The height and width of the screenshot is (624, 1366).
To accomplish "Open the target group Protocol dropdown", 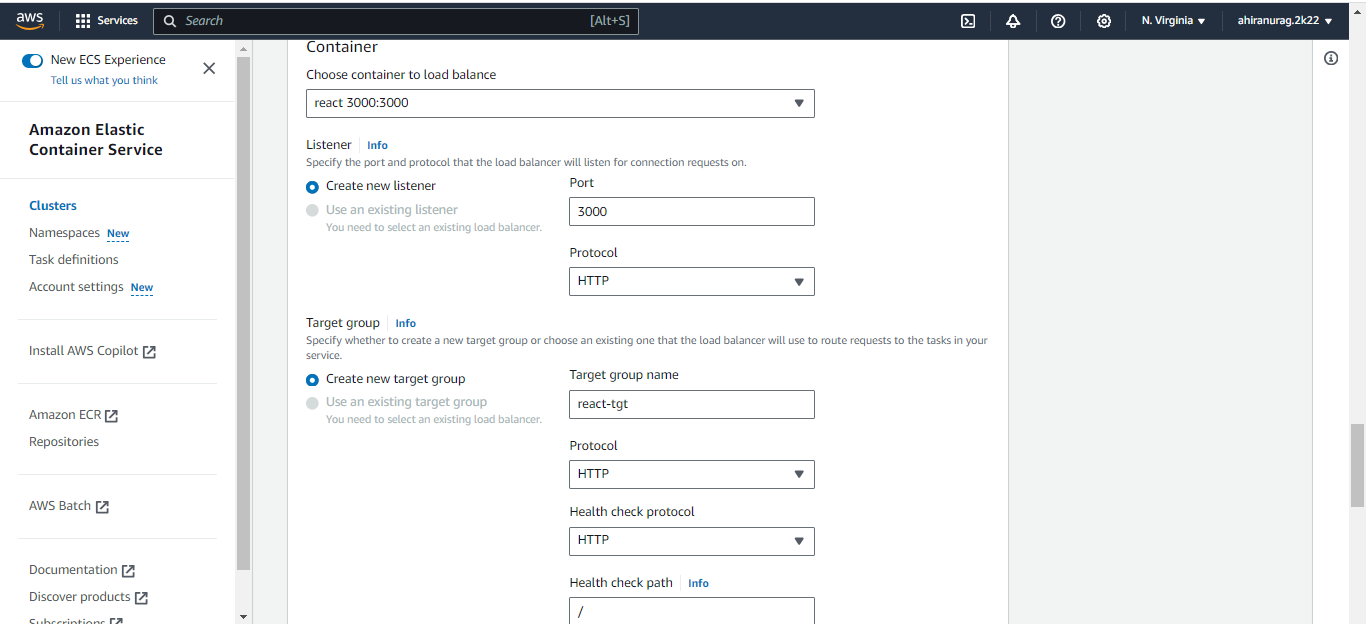I will 692,474.
